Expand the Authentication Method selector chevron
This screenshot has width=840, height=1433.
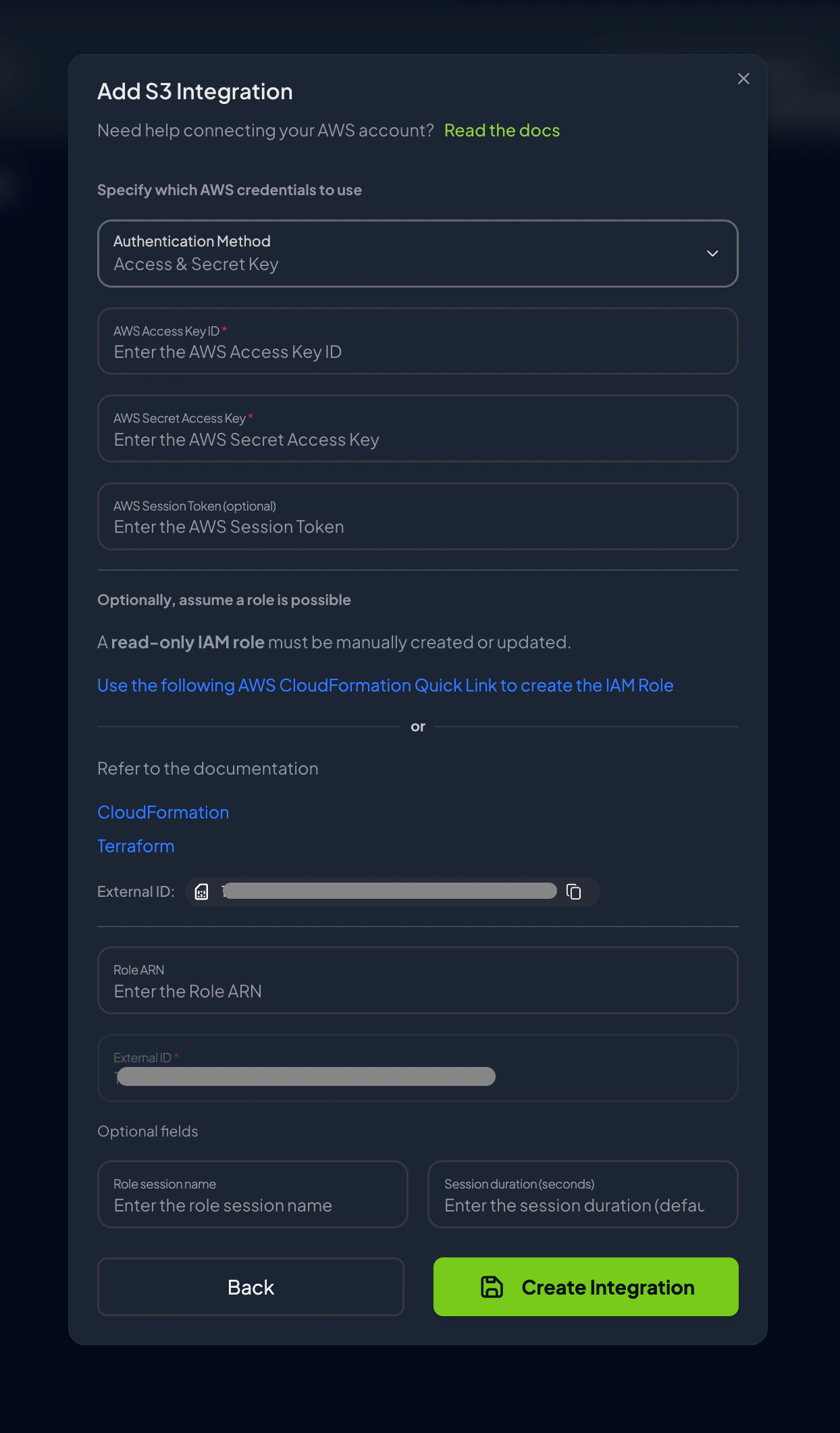click(x=713, y=253)
